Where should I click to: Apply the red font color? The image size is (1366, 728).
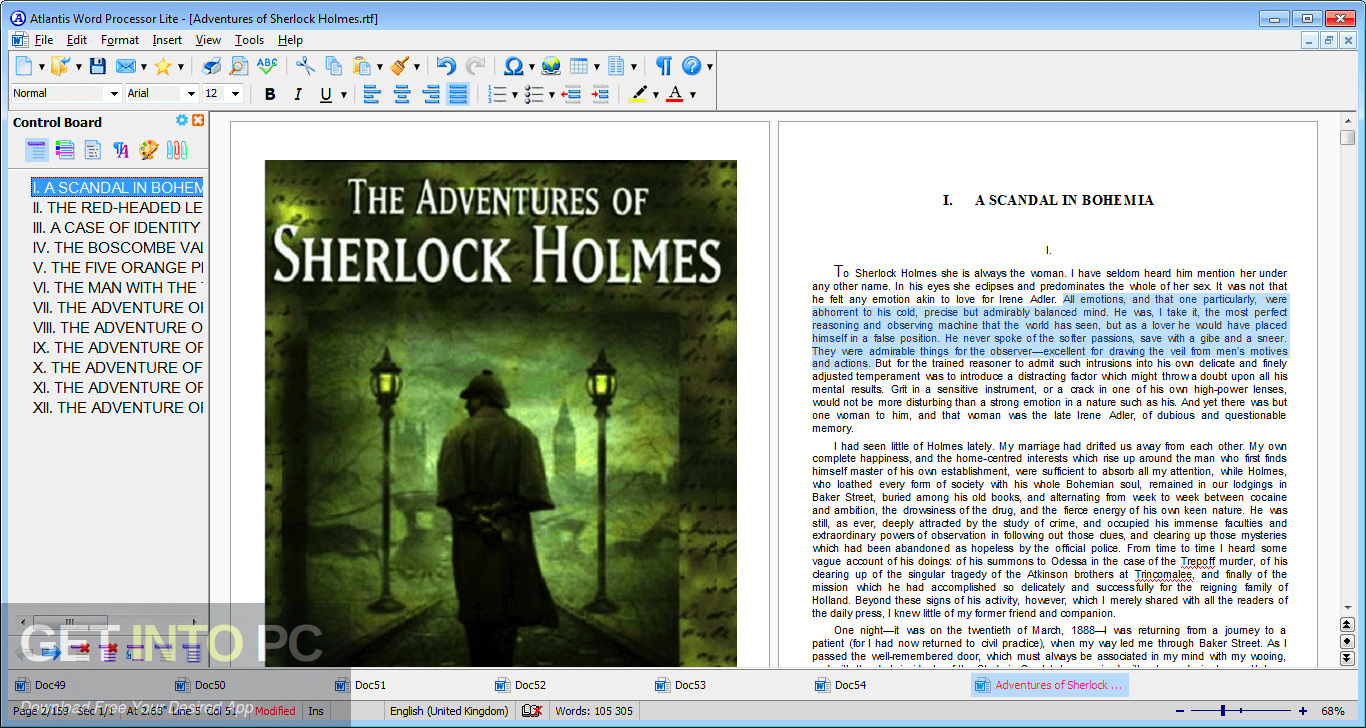click(x=675, y=94)
